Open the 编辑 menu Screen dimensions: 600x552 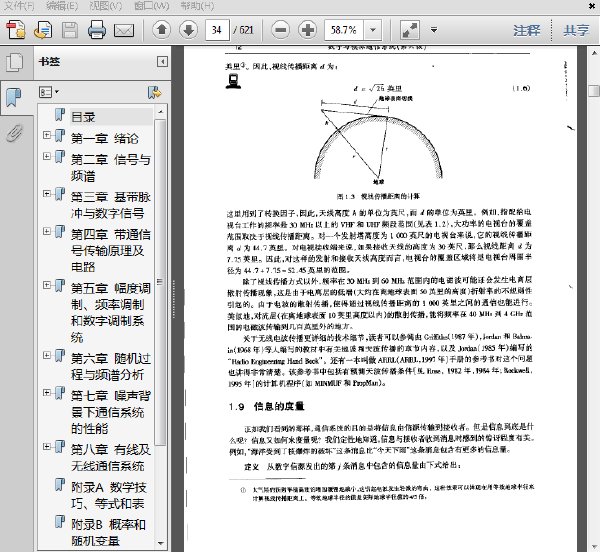(62, 6)
